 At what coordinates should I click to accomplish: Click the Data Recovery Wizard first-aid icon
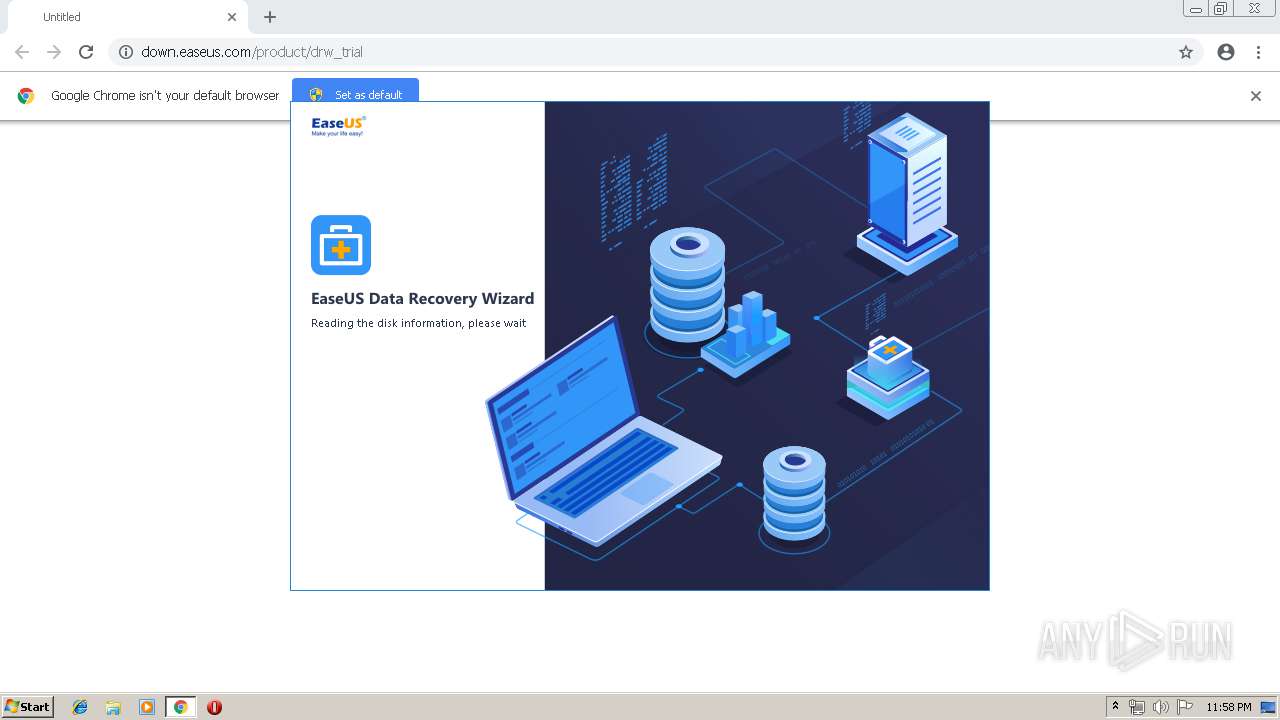click(x=341, y=245)
